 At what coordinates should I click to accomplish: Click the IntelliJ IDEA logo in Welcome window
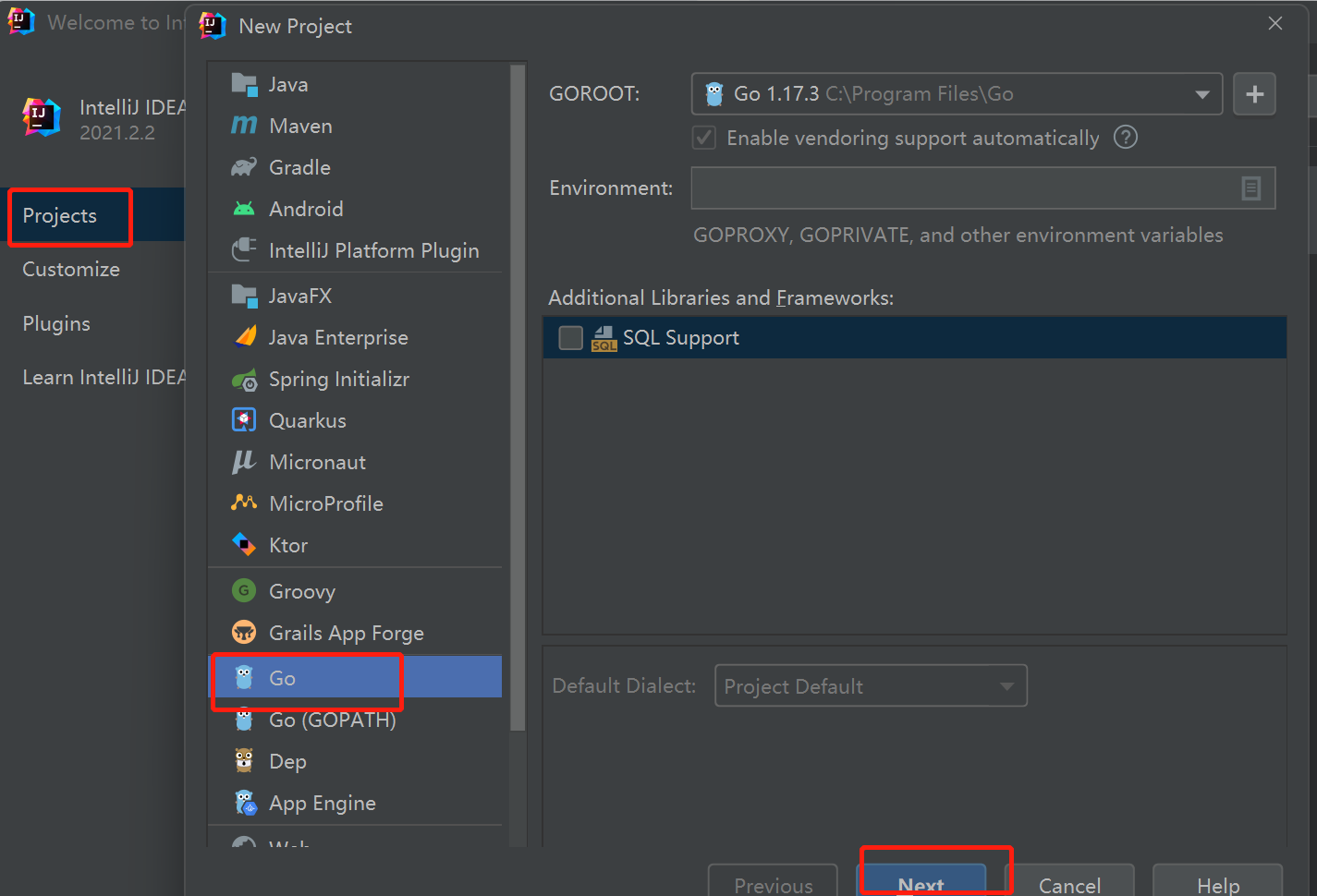(42, 117)
